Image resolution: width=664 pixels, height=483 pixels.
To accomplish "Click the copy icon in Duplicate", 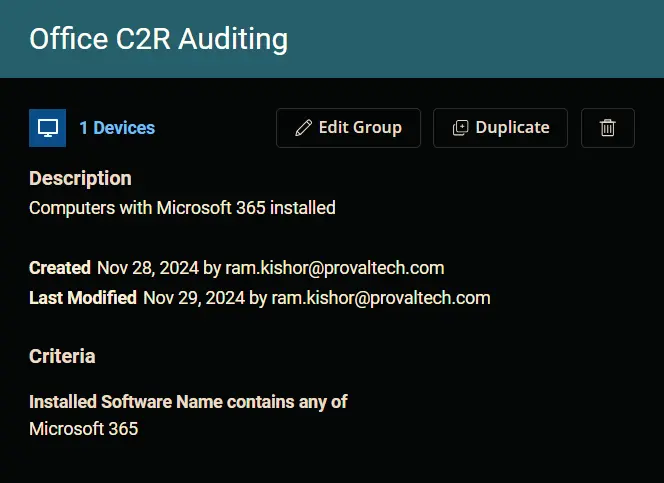I will point(460,128).
